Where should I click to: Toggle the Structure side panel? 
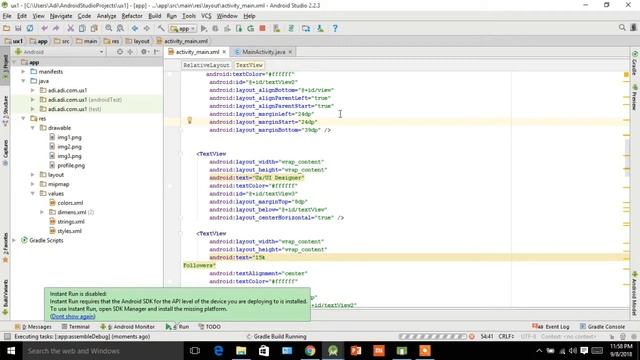point(5,111)
